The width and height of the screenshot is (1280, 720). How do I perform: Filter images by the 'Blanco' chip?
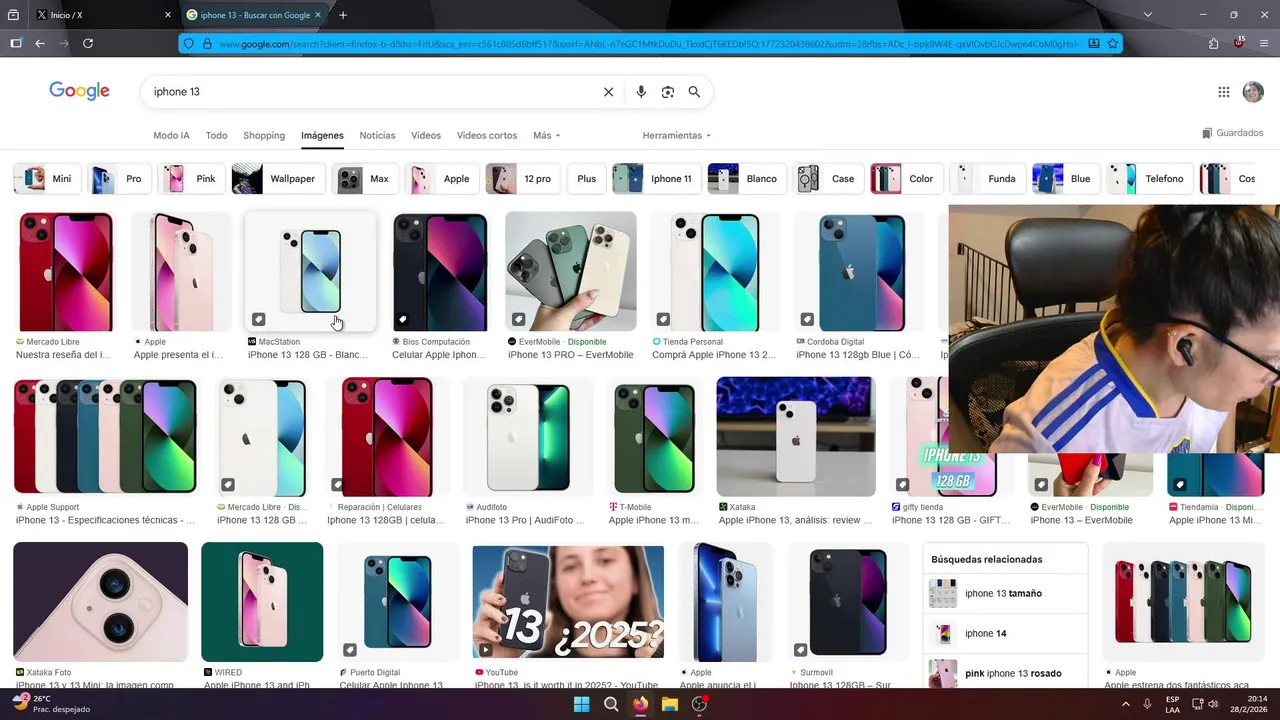point(746,179)
